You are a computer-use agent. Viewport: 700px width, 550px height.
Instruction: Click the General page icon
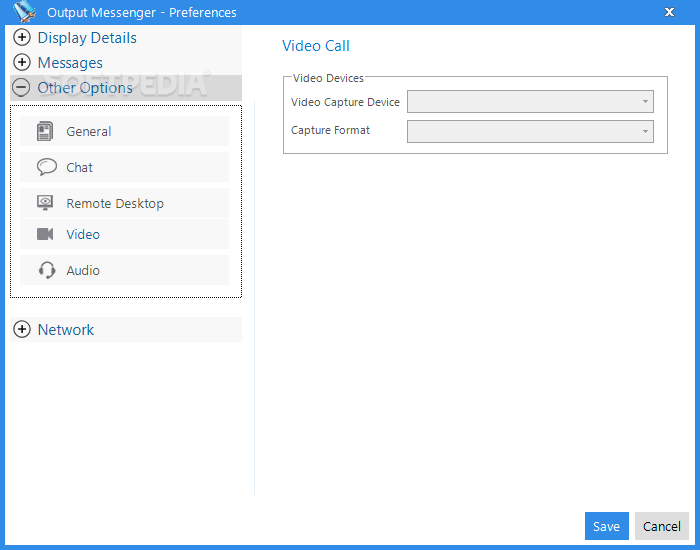point(45,131)
